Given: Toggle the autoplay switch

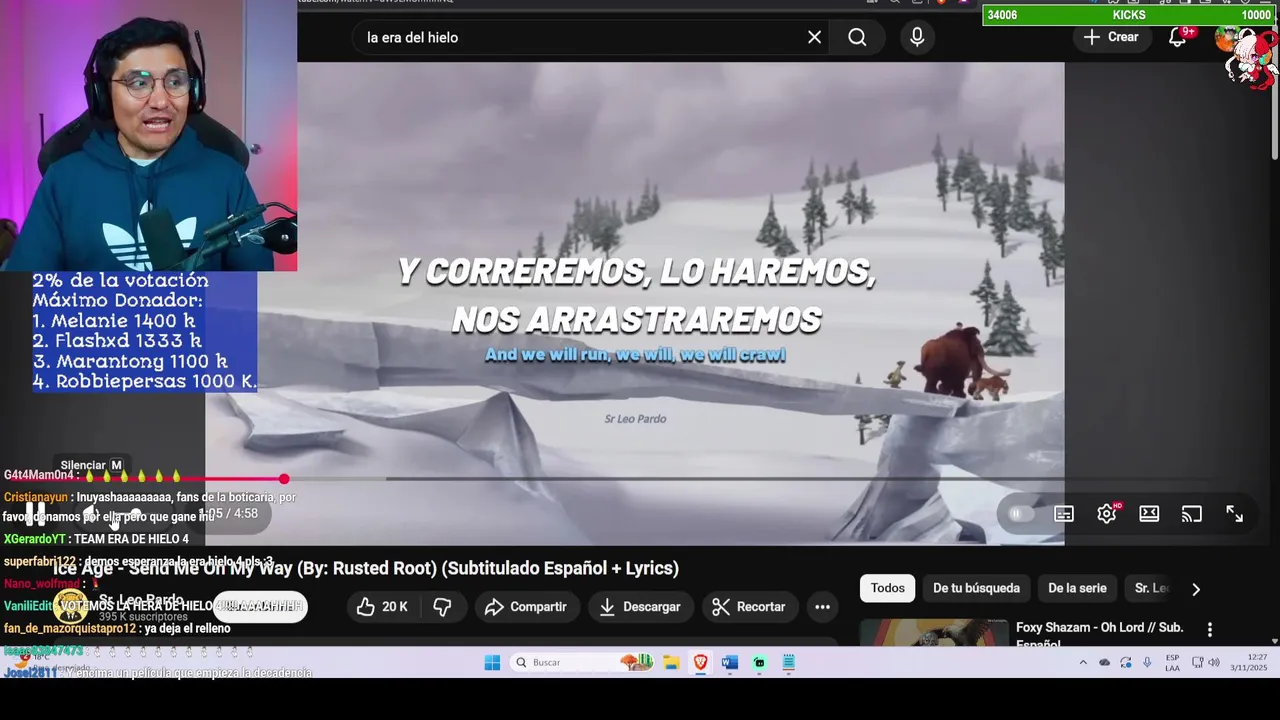Looking at the screenshot, I should 1019,514.
